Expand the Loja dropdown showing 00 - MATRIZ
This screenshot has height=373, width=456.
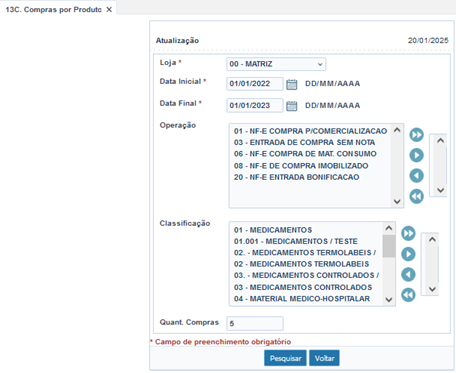(x=276, y=64)
